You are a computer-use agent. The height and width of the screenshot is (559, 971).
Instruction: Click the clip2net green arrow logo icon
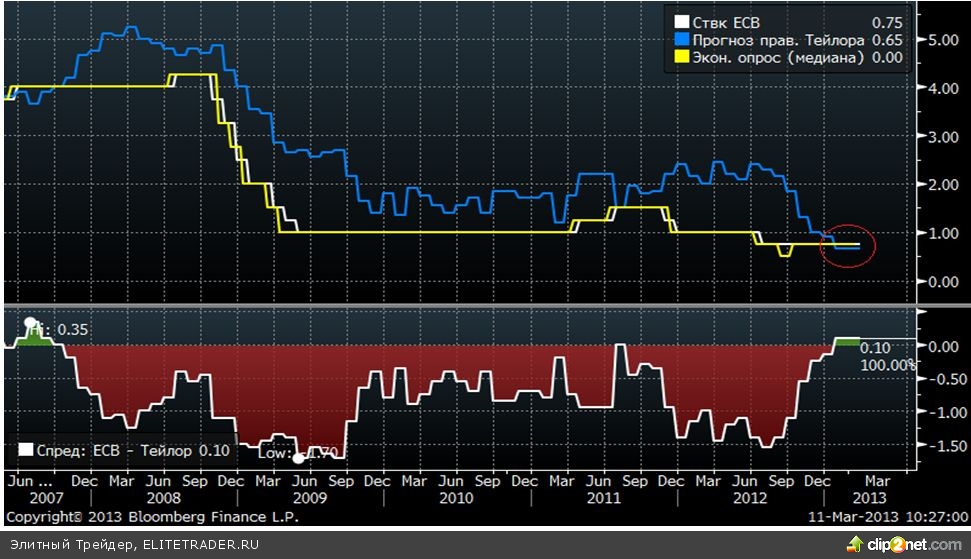tap(855, 543)
